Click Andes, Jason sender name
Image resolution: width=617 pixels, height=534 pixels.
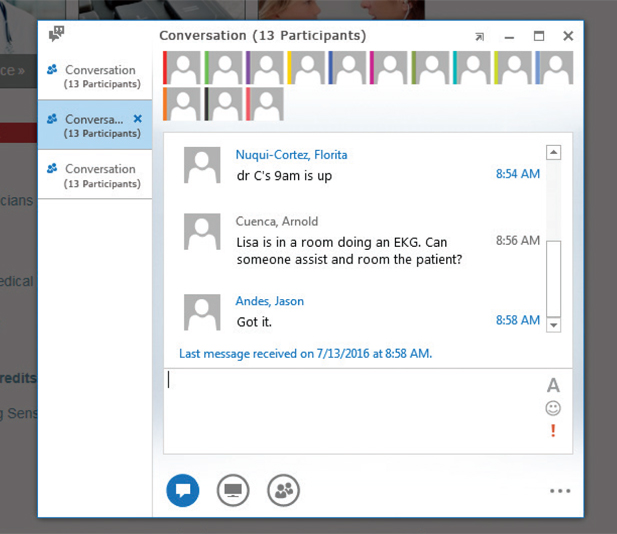(x=269, y=301)
